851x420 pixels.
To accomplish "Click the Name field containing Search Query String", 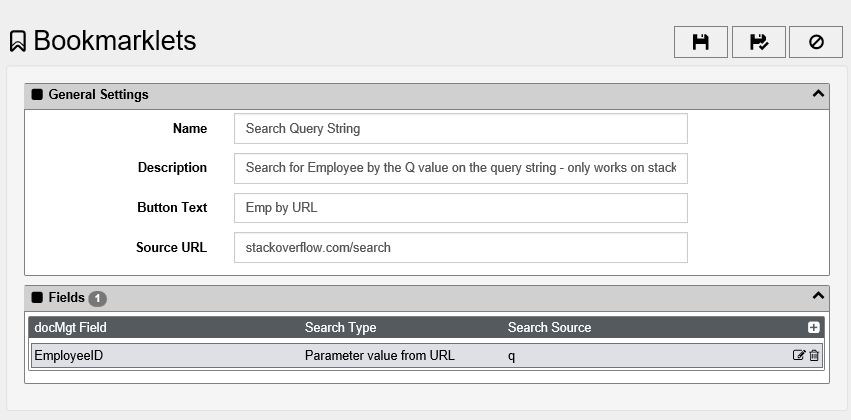I will (x=461, y=129).
